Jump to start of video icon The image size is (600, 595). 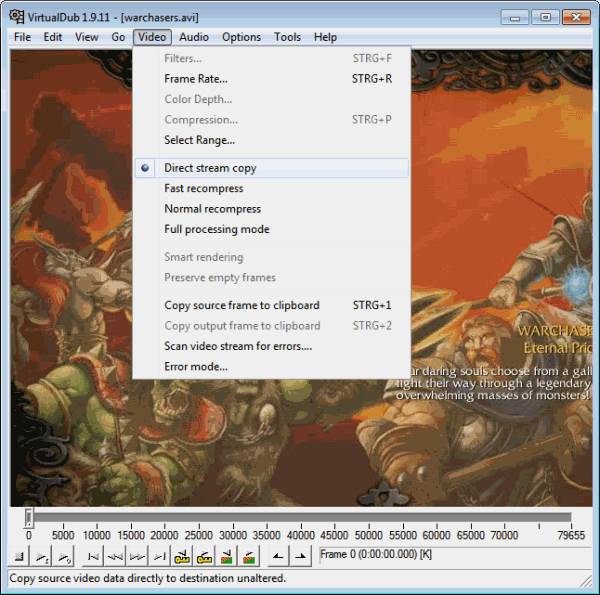(x=93, y=555)
